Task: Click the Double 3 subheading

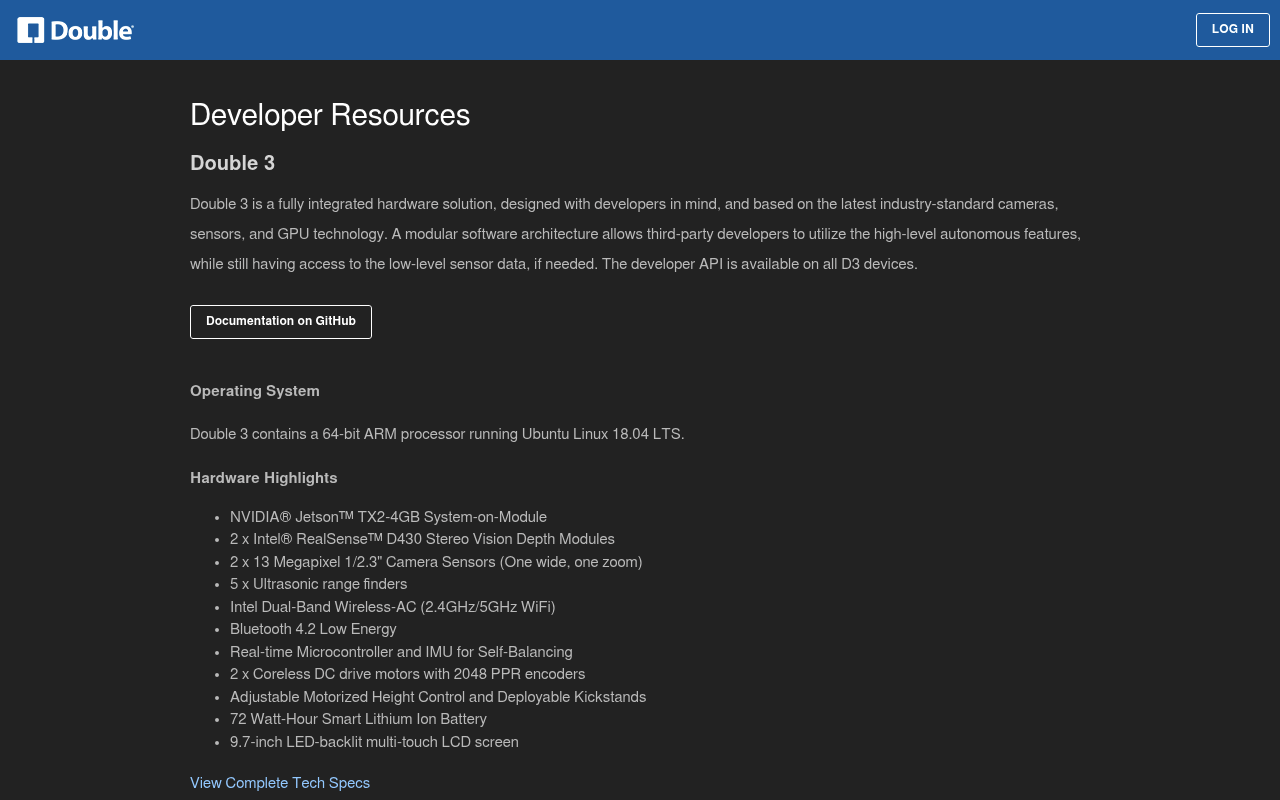Action: (232, 163)
